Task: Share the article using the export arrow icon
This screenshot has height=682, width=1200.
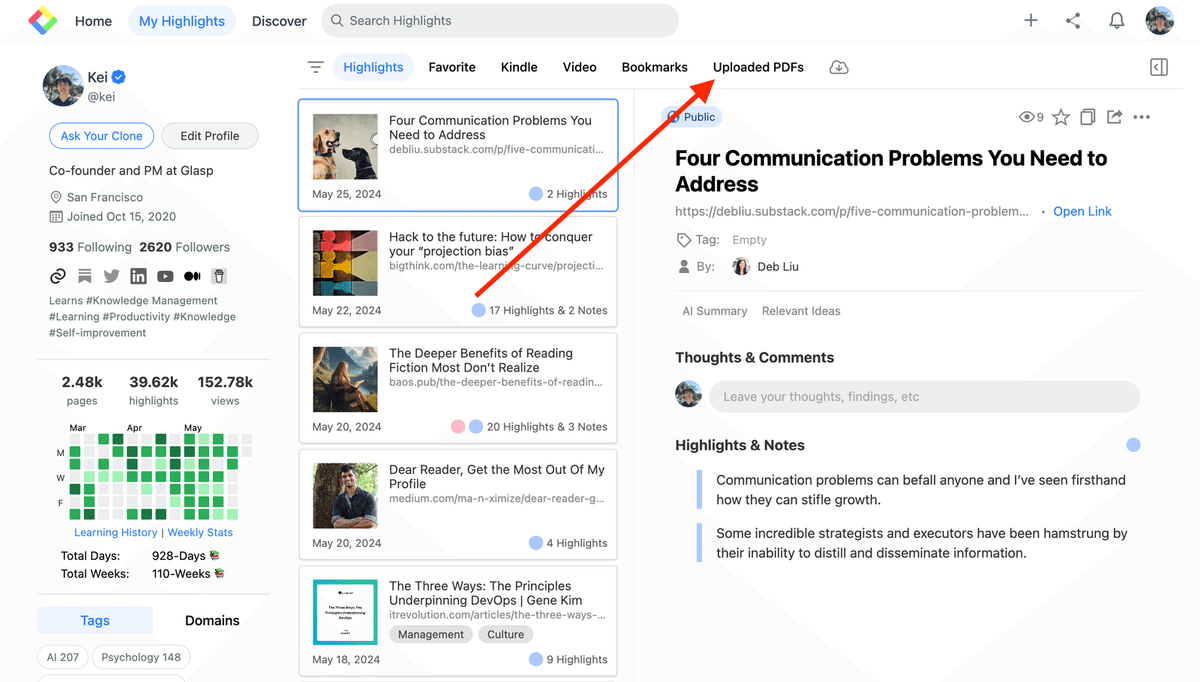Action: [1114, 117]
